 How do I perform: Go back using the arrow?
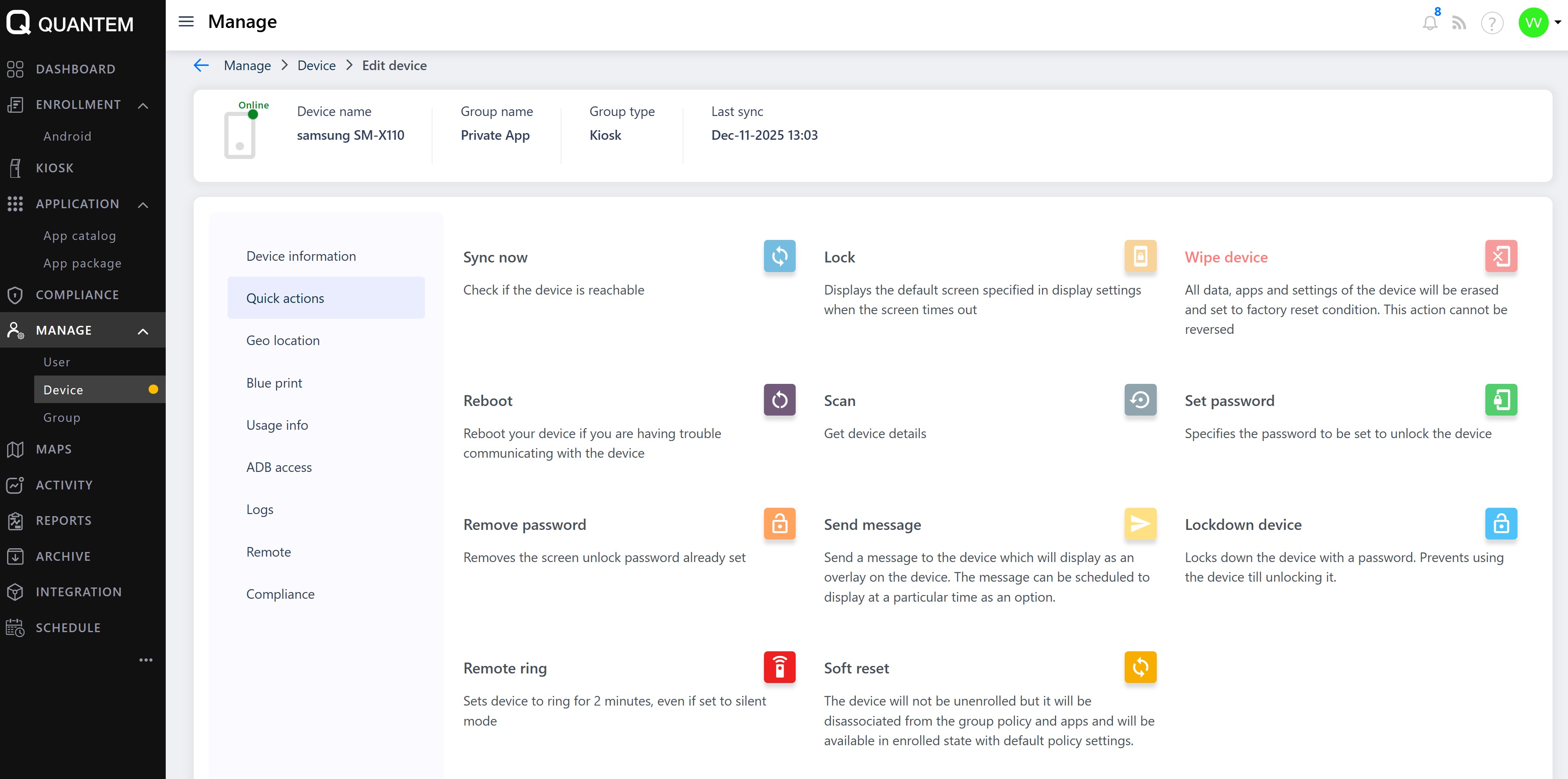click(201, 66)
